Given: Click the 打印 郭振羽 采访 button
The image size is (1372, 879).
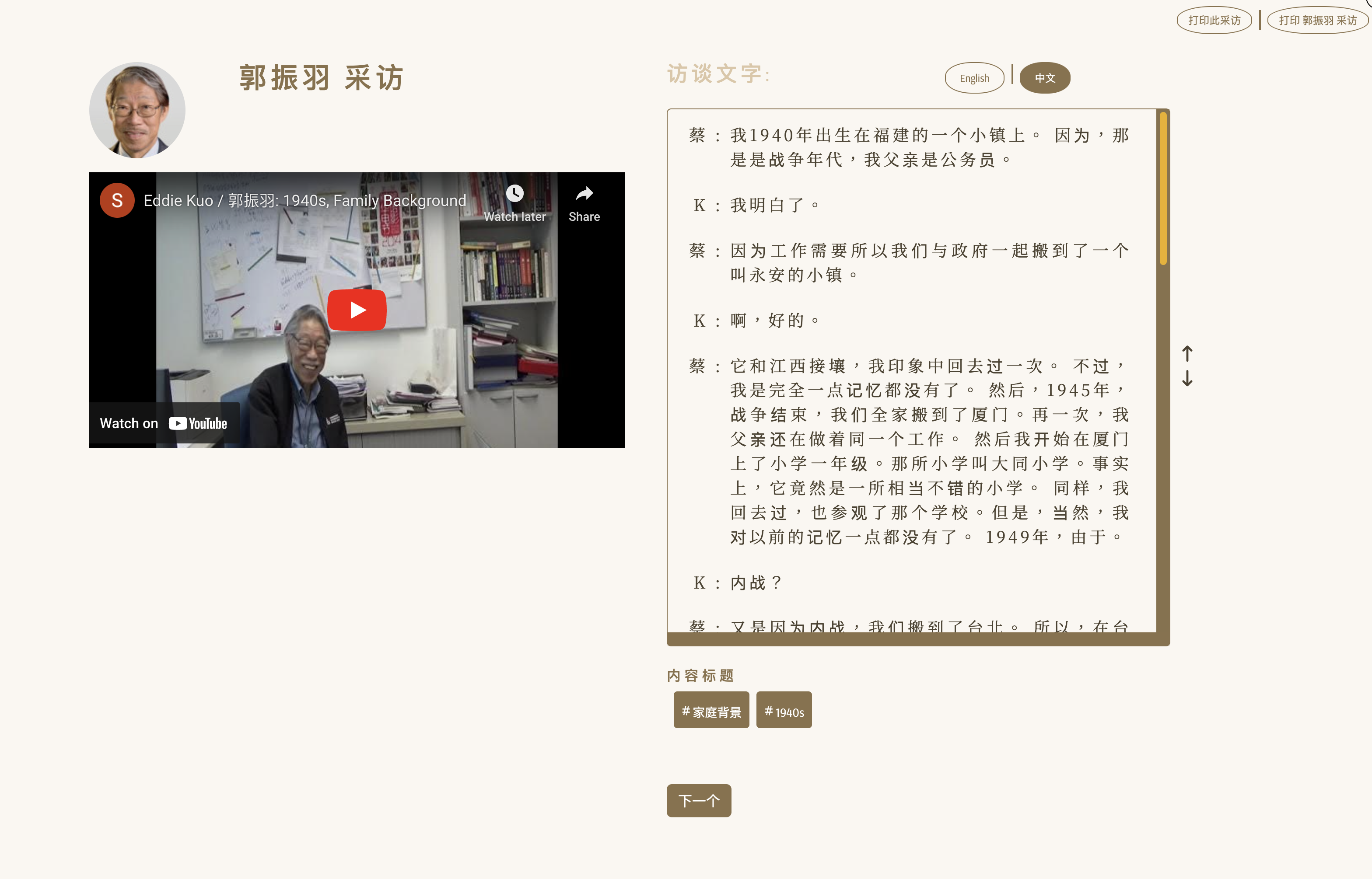Looking at the screenshot, I should tap(1317, 21).
